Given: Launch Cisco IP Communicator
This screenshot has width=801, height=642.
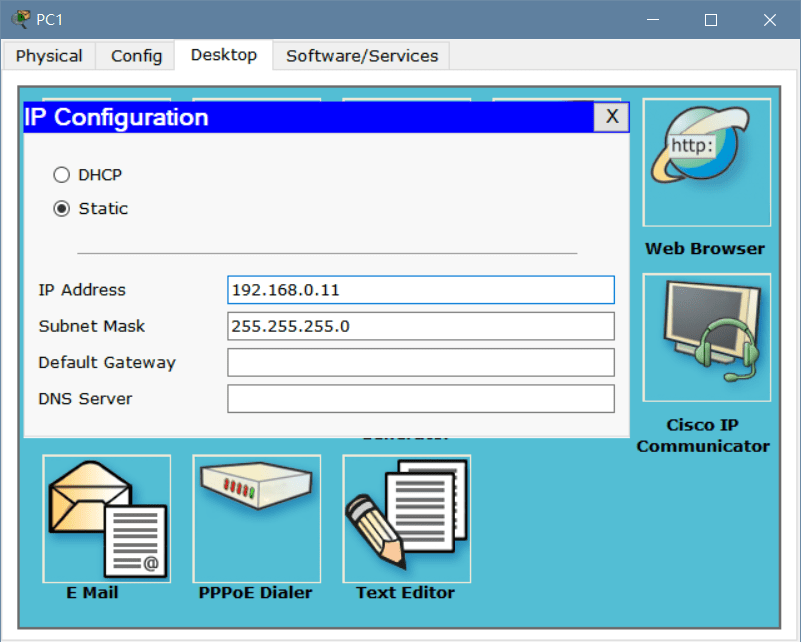Looking at the screenshot, I should [706, 338].
